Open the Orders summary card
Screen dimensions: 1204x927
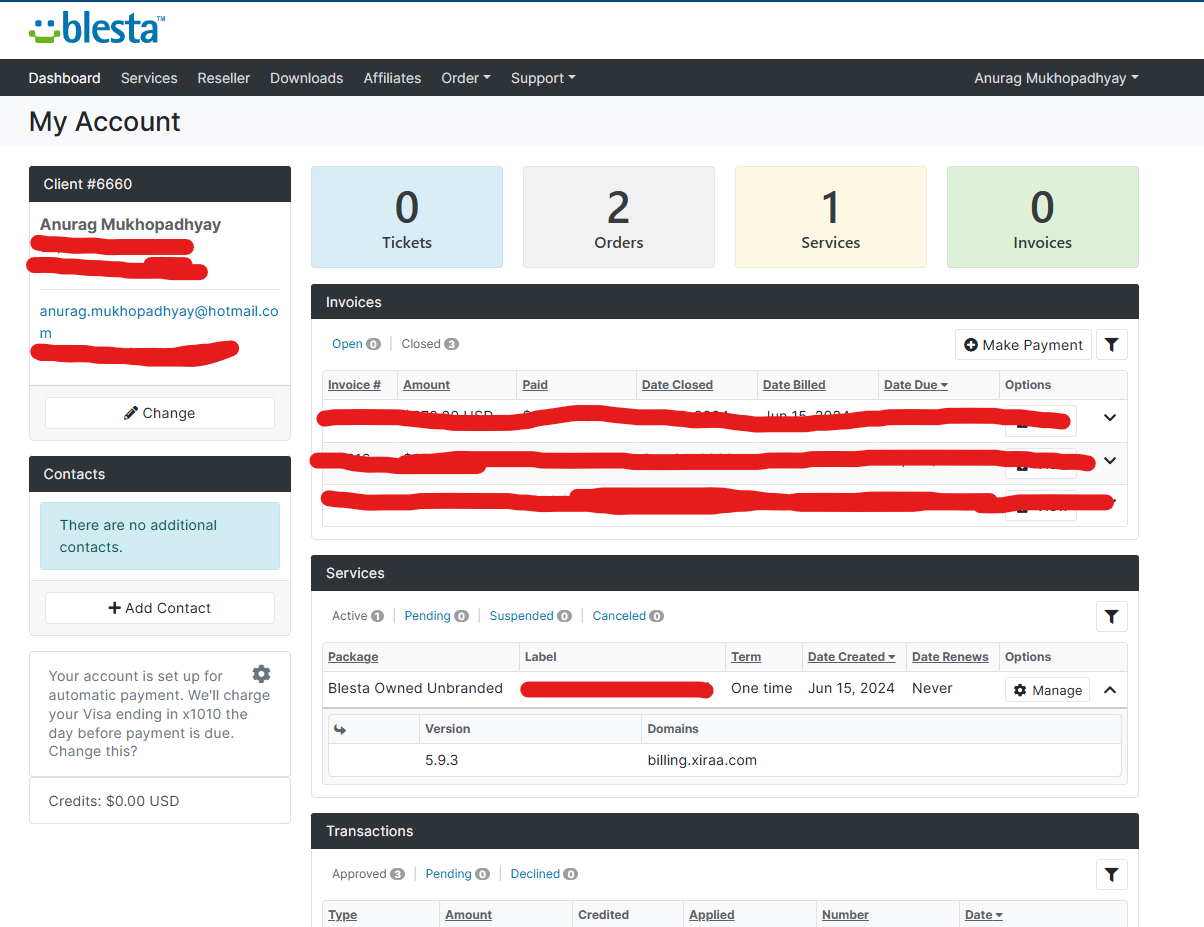click(619, 217)
